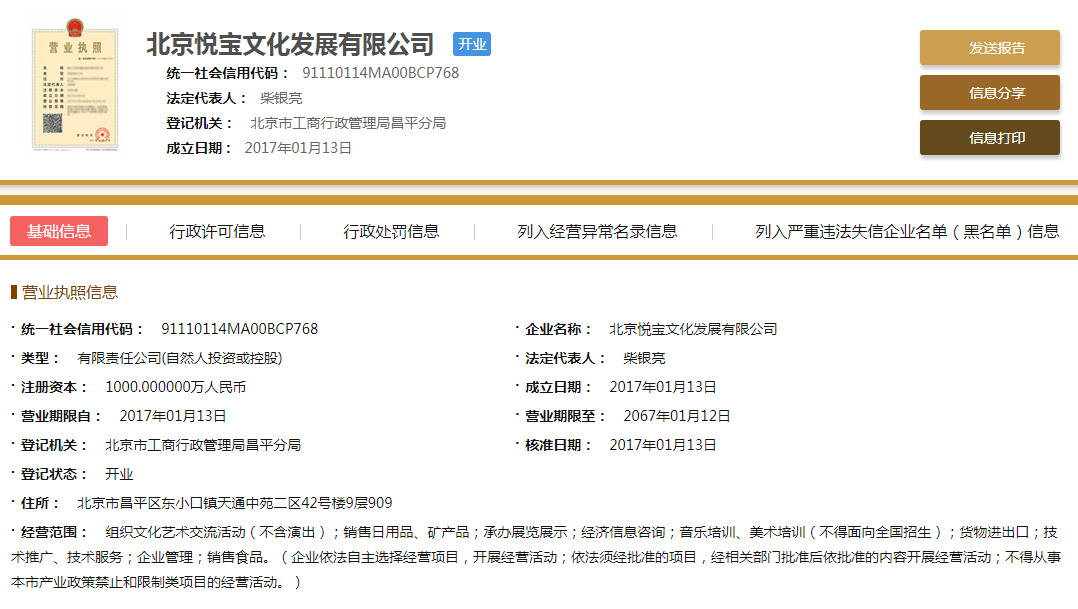Go to the 列入经营异常名录信息 tab

click(597, 231)
